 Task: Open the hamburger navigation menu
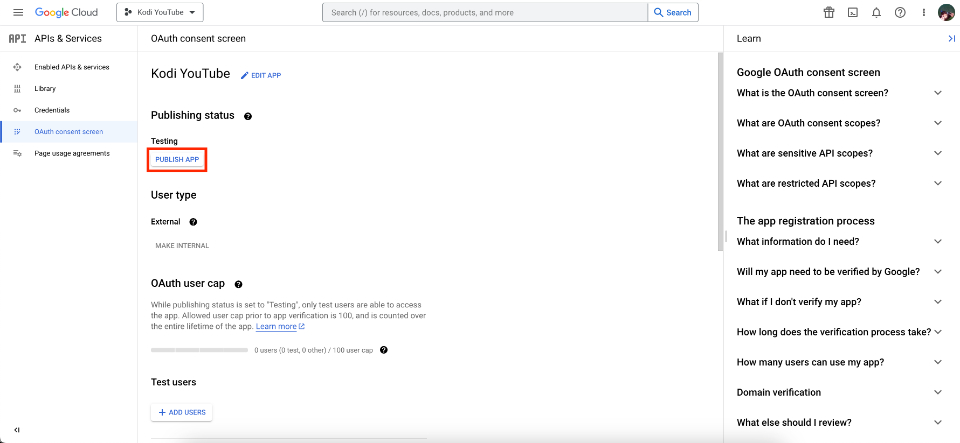pyautogui.click(x=18, y=12)
